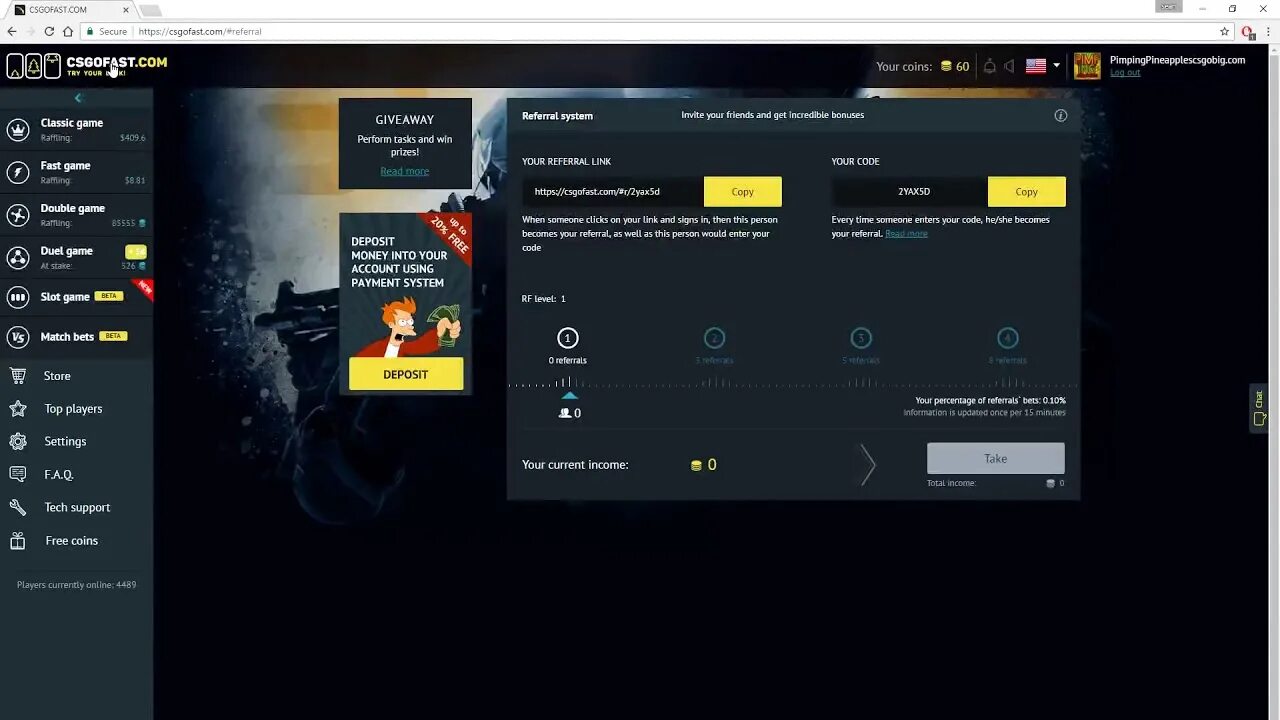Click the browser address bar URL
Screen dimensions: 1280x720
point(200,31)
